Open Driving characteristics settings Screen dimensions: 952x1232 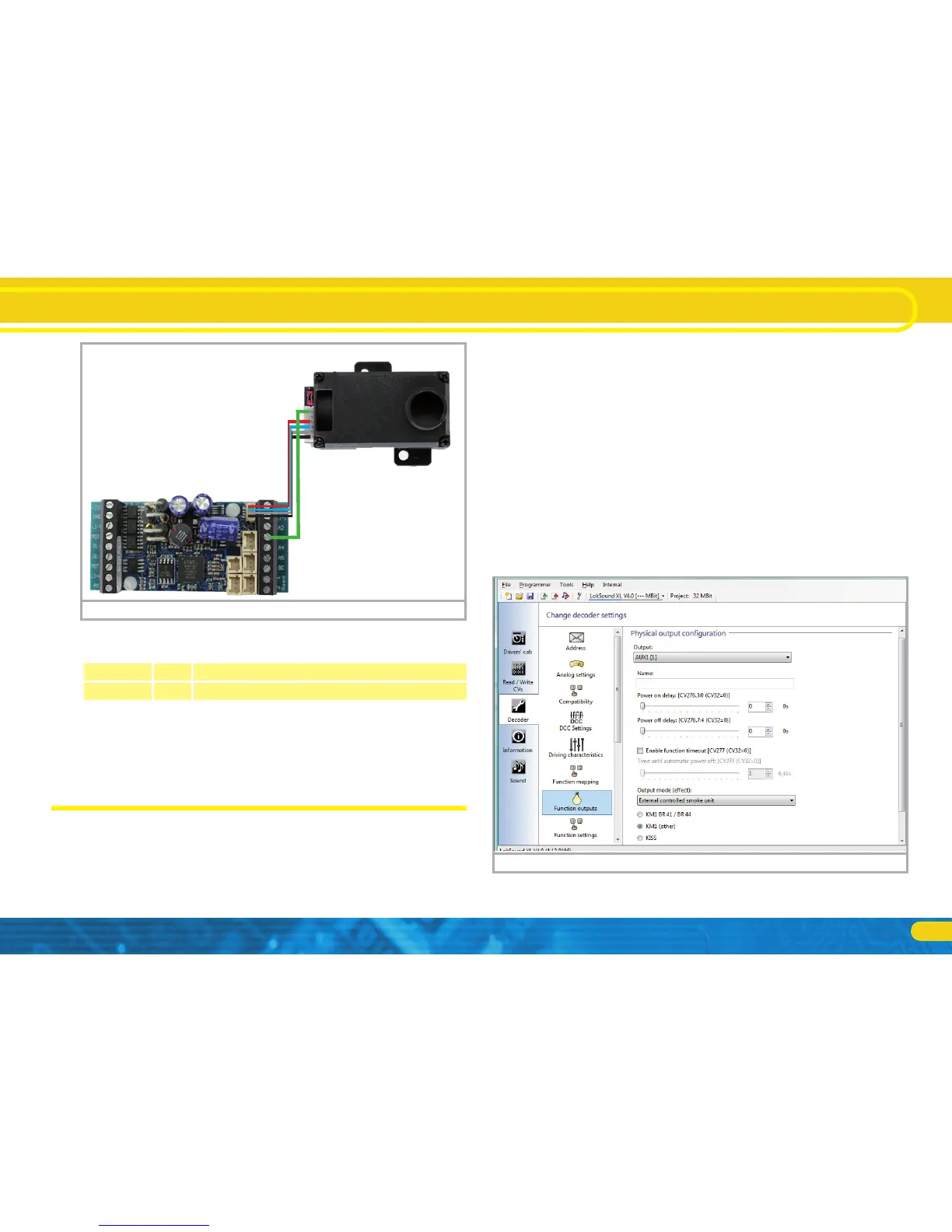point(576,747)
